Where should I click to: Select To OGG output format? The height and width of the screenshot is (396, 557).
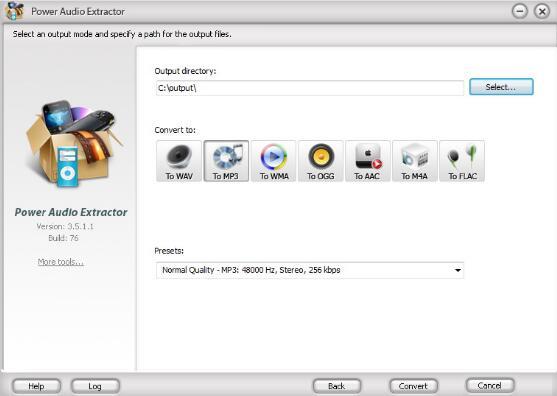tap(321, 161)
